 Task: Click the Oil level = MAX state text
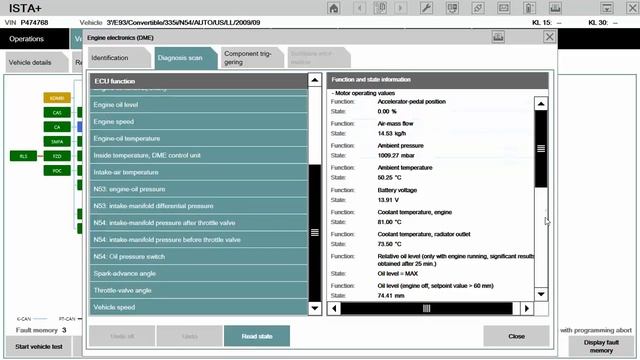point(398,273)
